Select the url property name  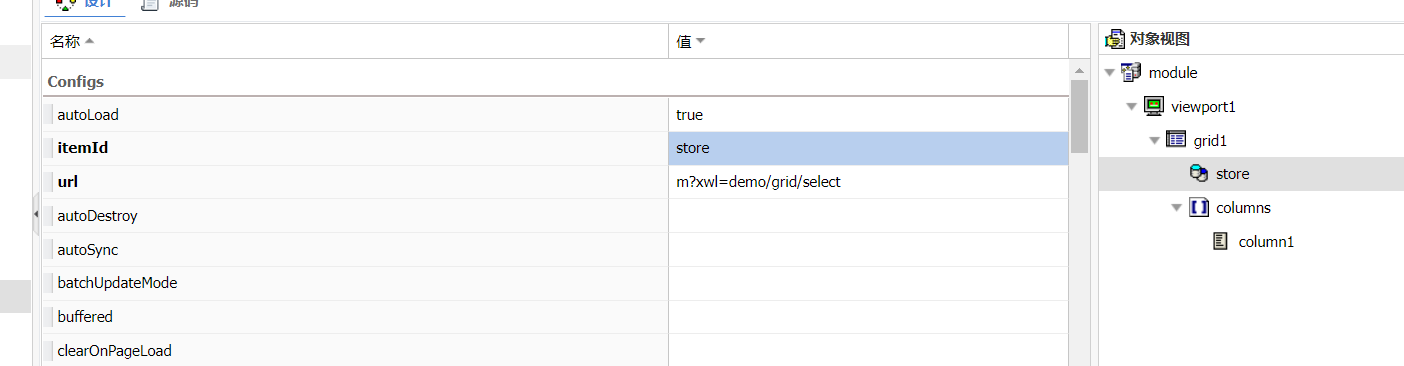(67, 182)
